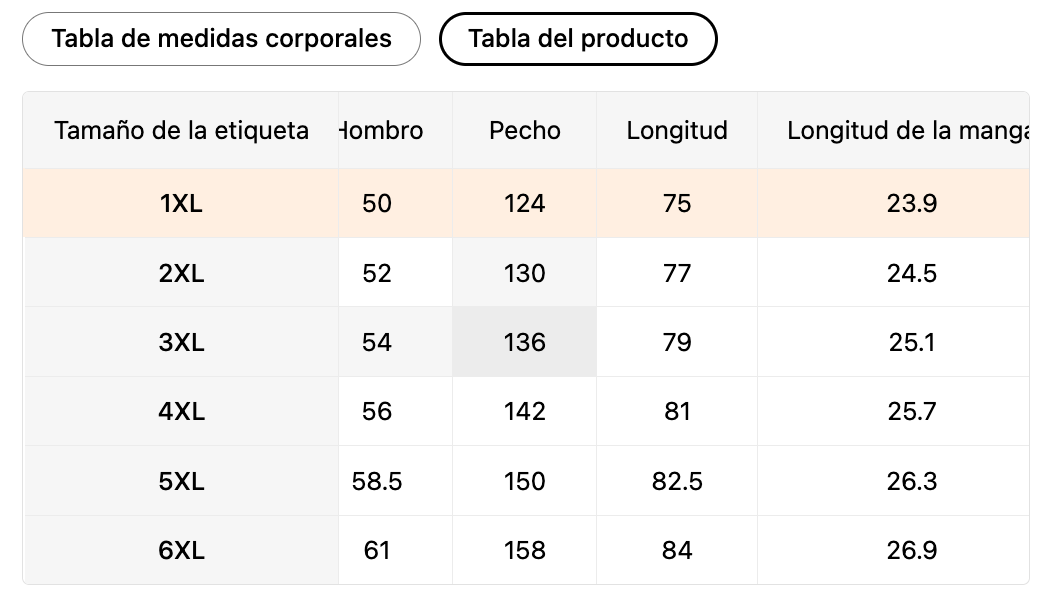
Task: Click the 130 chest value for 2XL
Action: tap(525, 273)
